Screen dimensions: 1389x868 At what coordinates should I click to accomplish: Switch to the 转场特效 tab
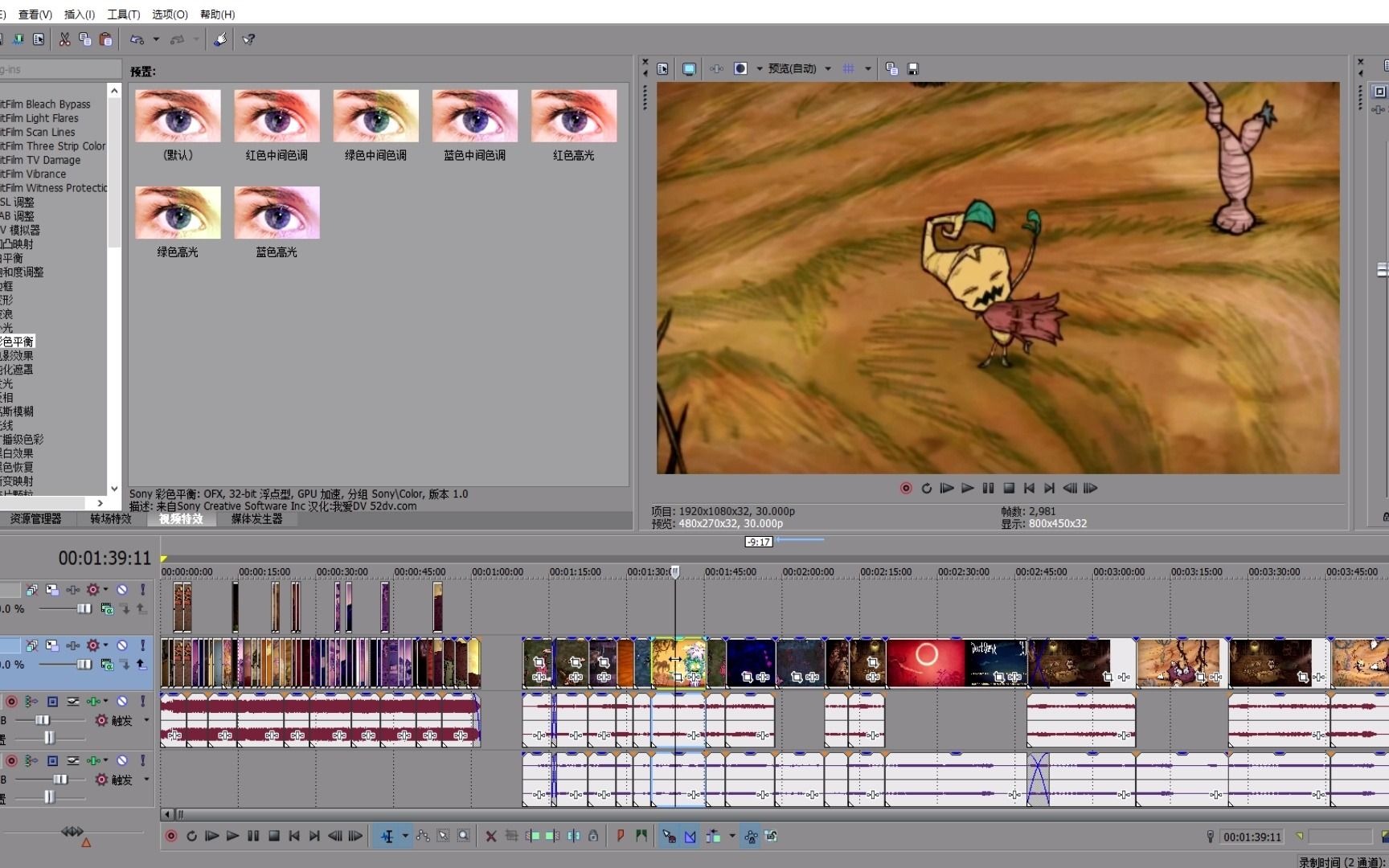click(111, 519)
